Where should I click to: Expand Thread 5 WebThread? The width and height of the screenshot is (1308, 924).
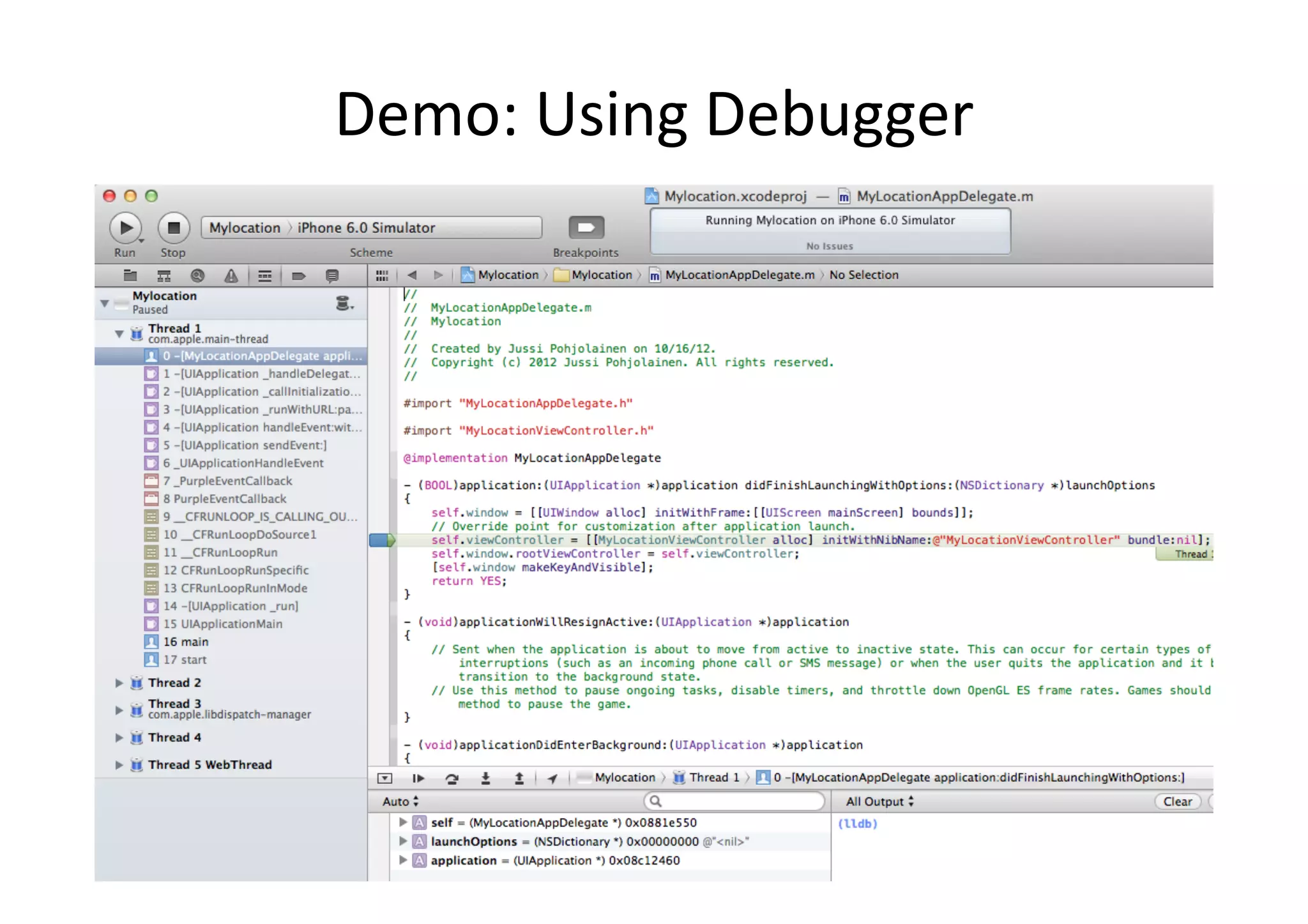(x=119, y=765)
